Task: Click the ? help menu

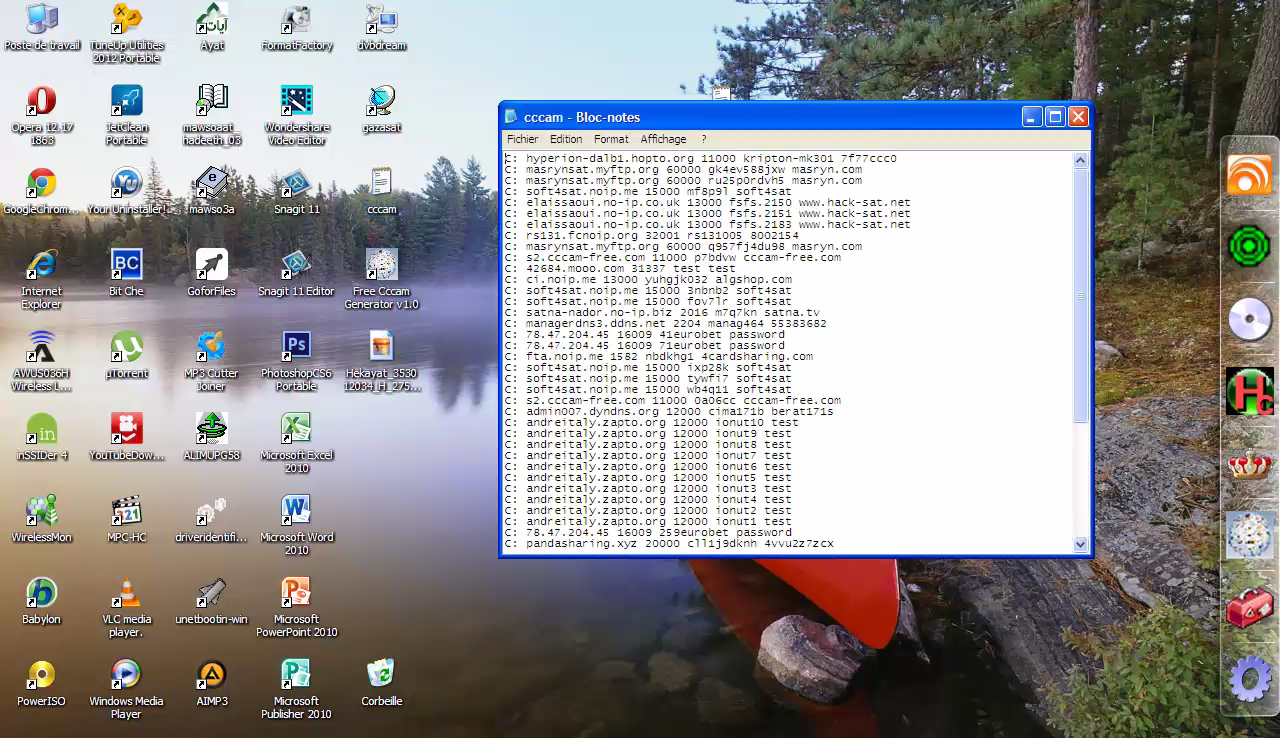Action: point(703,139)
